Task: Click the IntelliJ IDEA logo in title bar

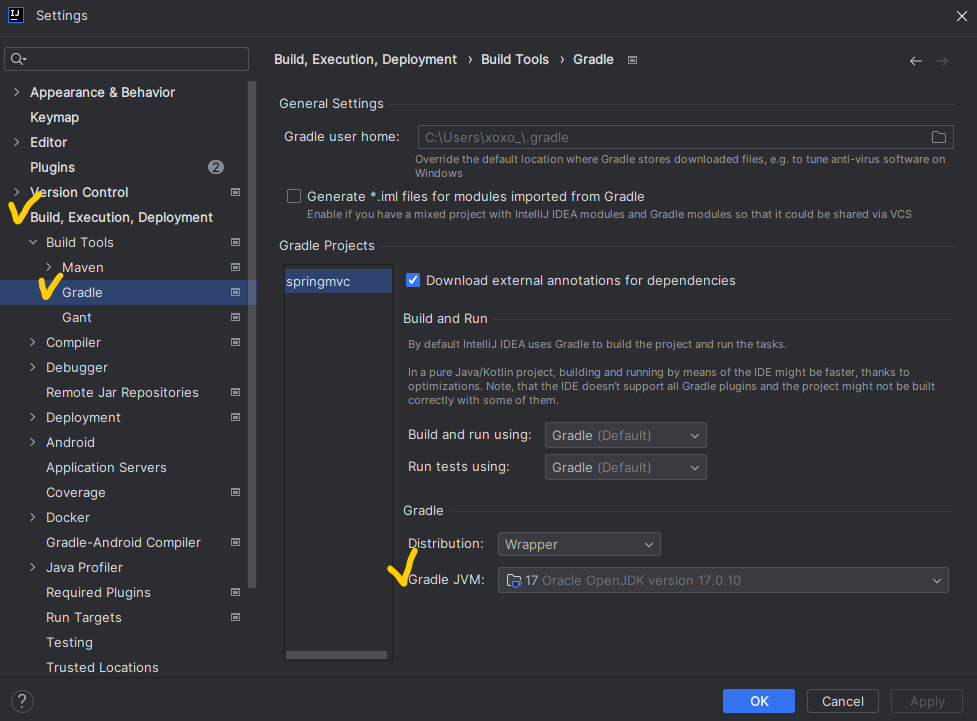Action: 16,15
